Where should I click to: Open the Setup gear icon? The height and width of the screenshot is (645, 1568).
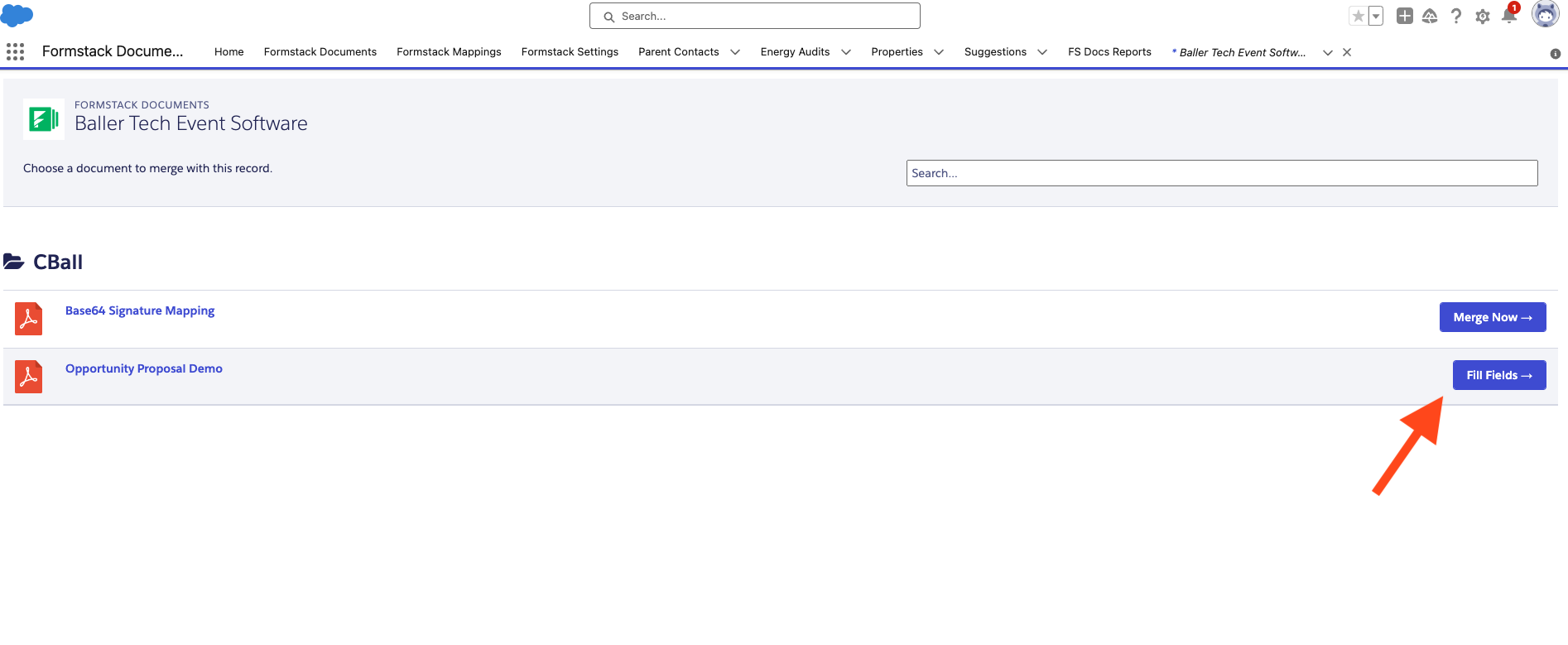[x=1483, y=17]
